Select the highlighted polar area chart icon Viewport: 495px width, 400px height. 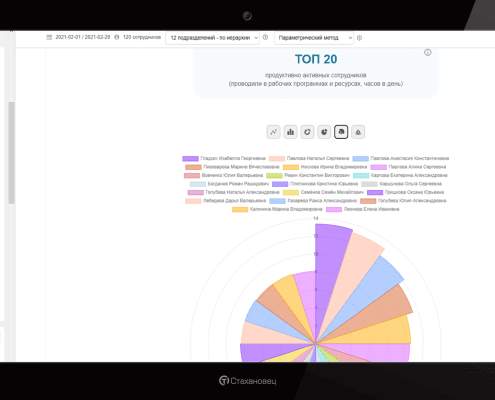[x=341, y=132]
